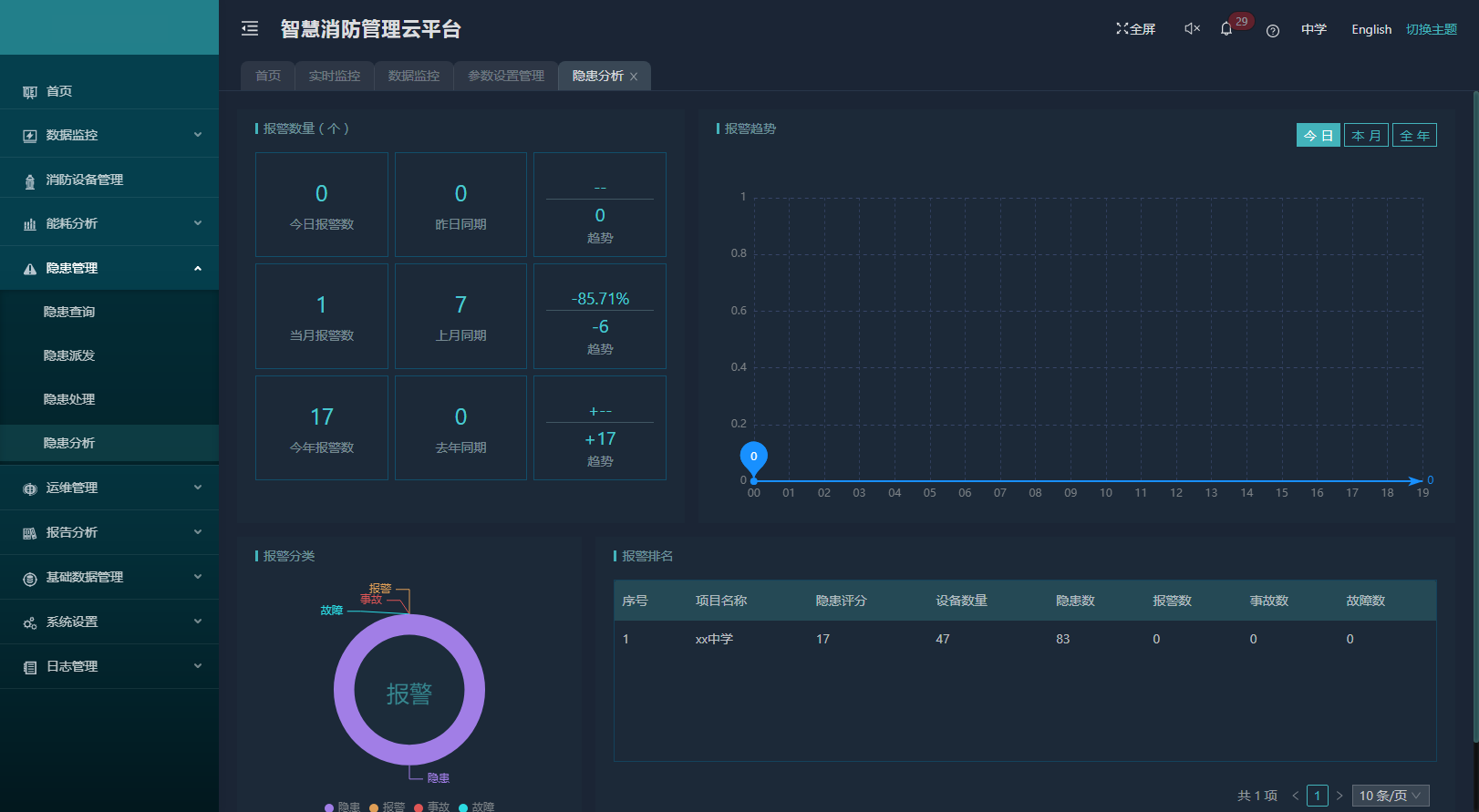Image resolution: width=1479 pixels, height=812 pixels.
Task: Click the 数据监控 sidebar icon
Action: [30, 136]
